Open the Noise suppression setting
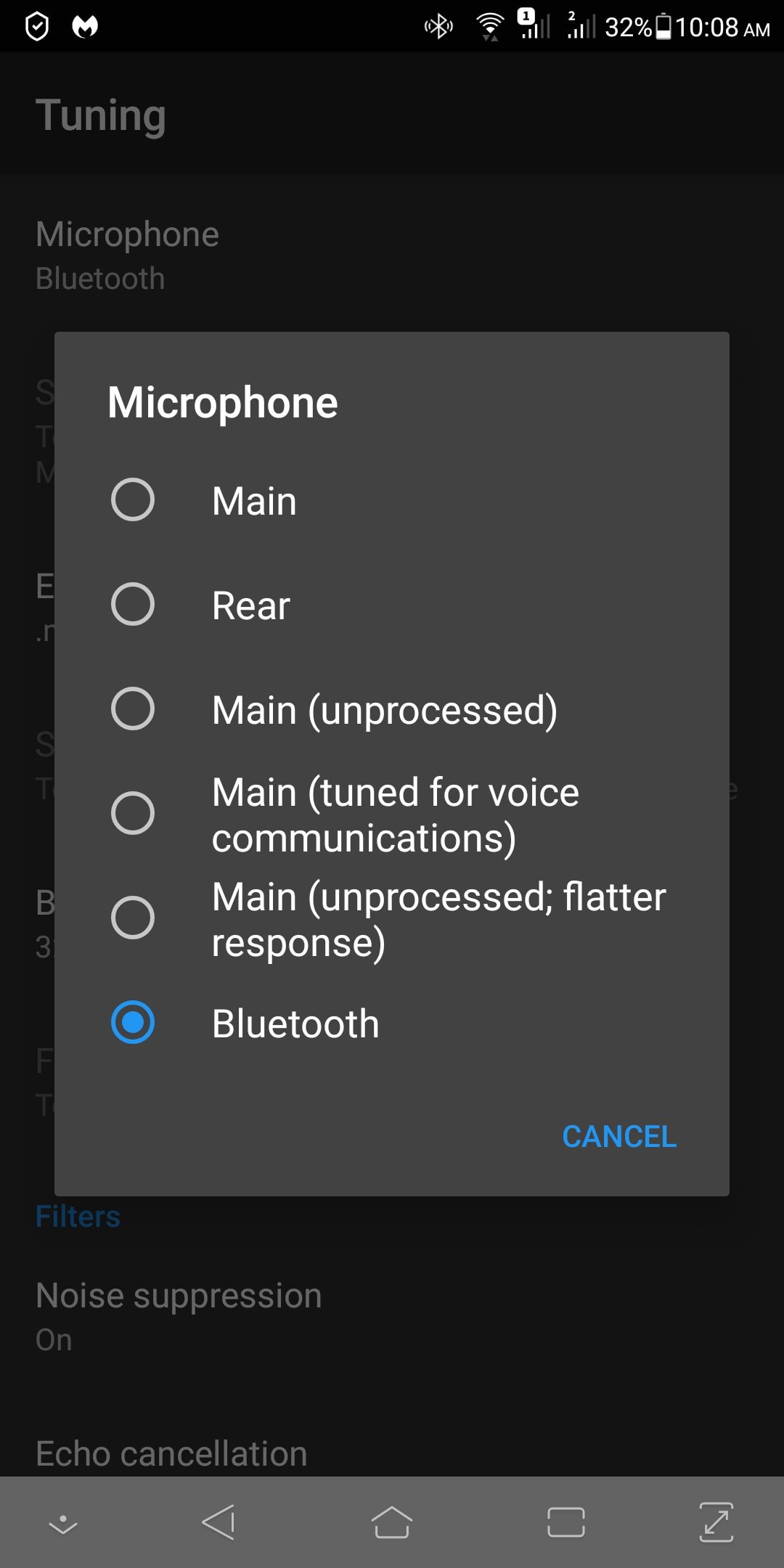Viewport: 784px width, 1568px height. tap(392, 1316)
